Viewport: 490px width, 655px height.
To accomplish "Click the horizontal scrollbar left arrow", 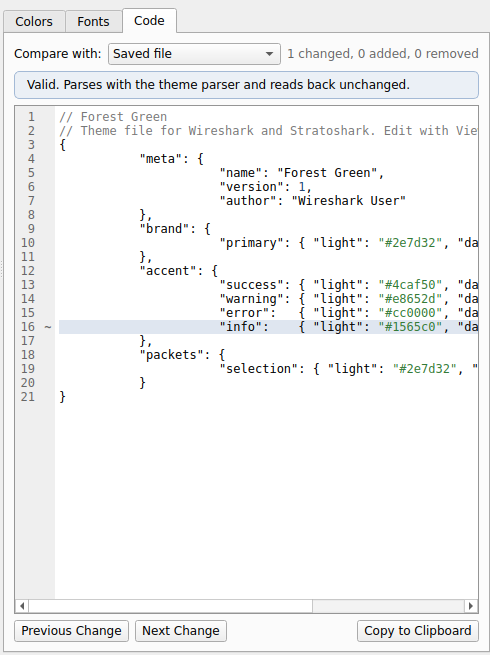I will coord(22,606).
